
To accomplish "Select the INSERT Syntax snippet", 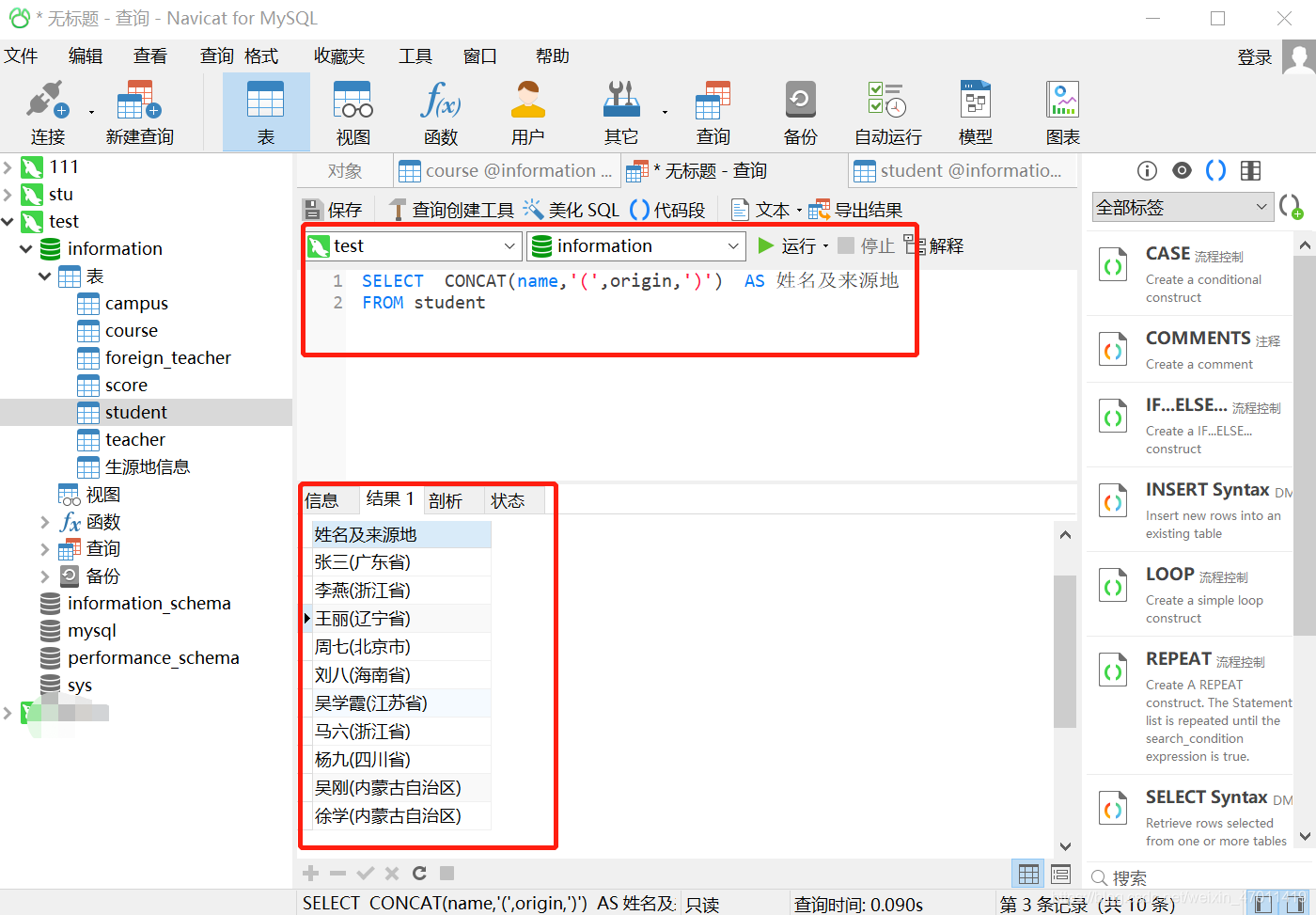I will pos(1190,510).
